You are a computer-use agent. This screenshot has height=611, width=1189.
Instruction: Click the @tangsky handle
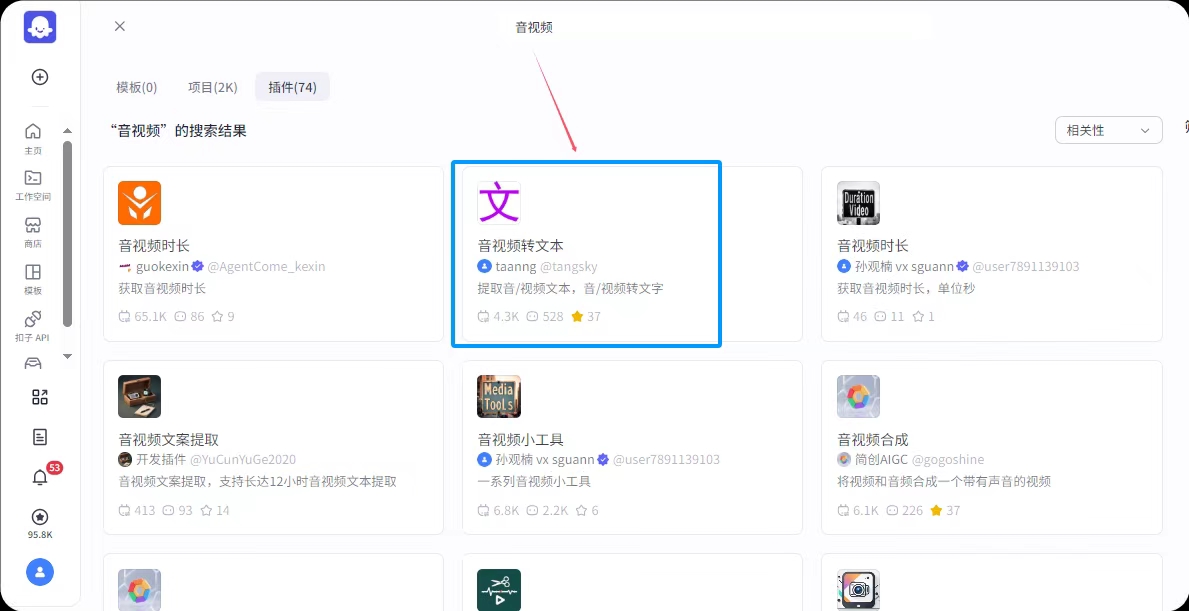[567, 266]
